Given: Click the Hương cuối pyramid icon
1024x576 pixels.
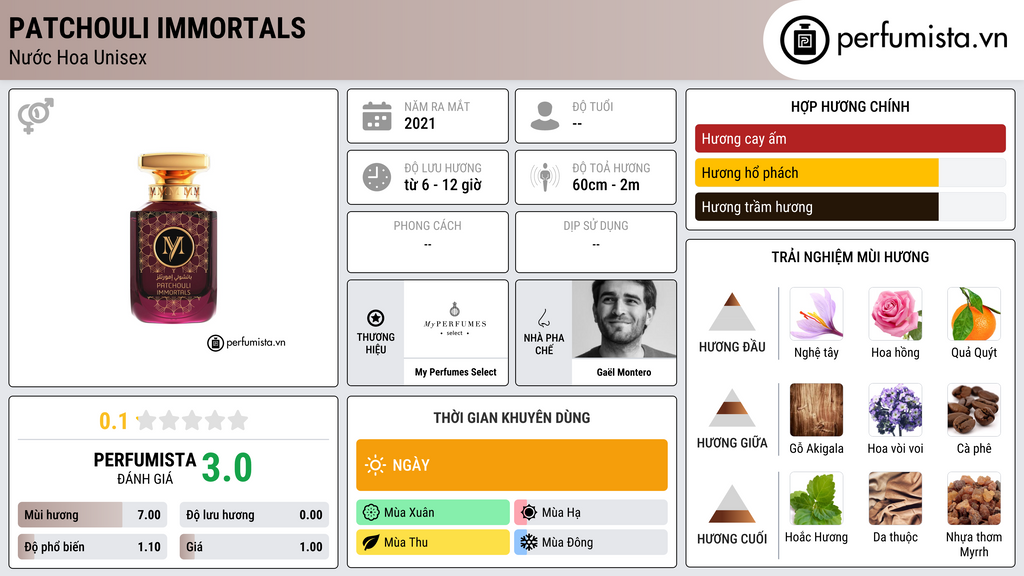Looking at the screenshot, I should (732, 504).
